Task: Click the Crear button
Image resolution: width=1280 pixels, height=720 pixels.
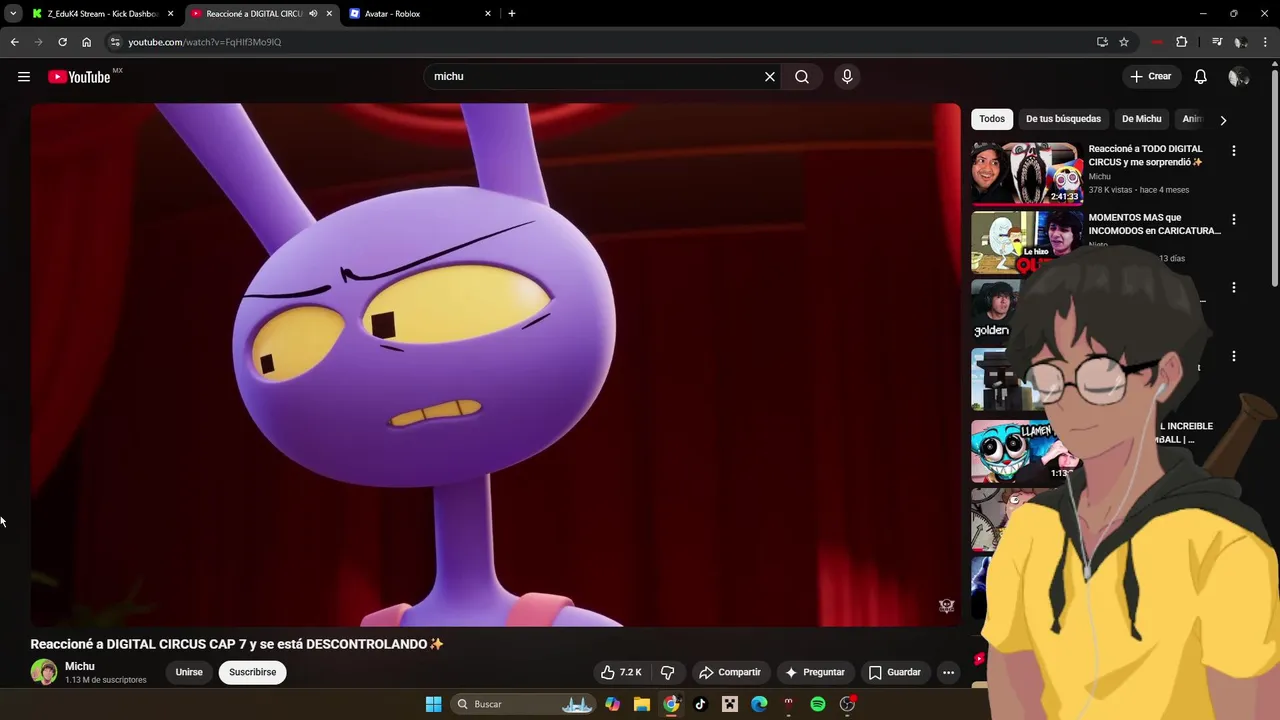Action: (1151, 77)
